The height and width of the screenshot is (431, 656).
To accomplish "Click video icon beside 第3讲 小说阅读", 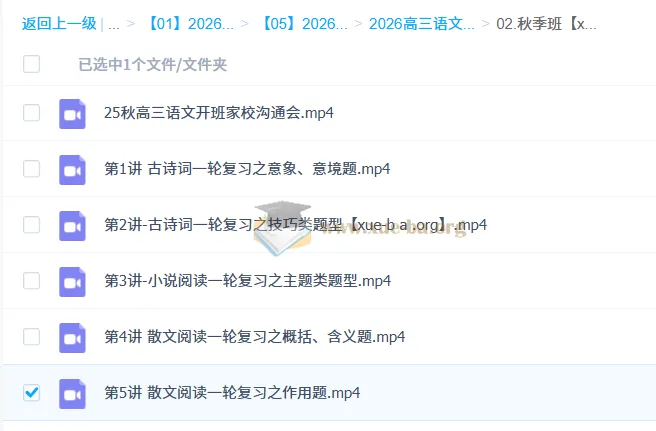I will pyautogui.click(x=72, y=281).
